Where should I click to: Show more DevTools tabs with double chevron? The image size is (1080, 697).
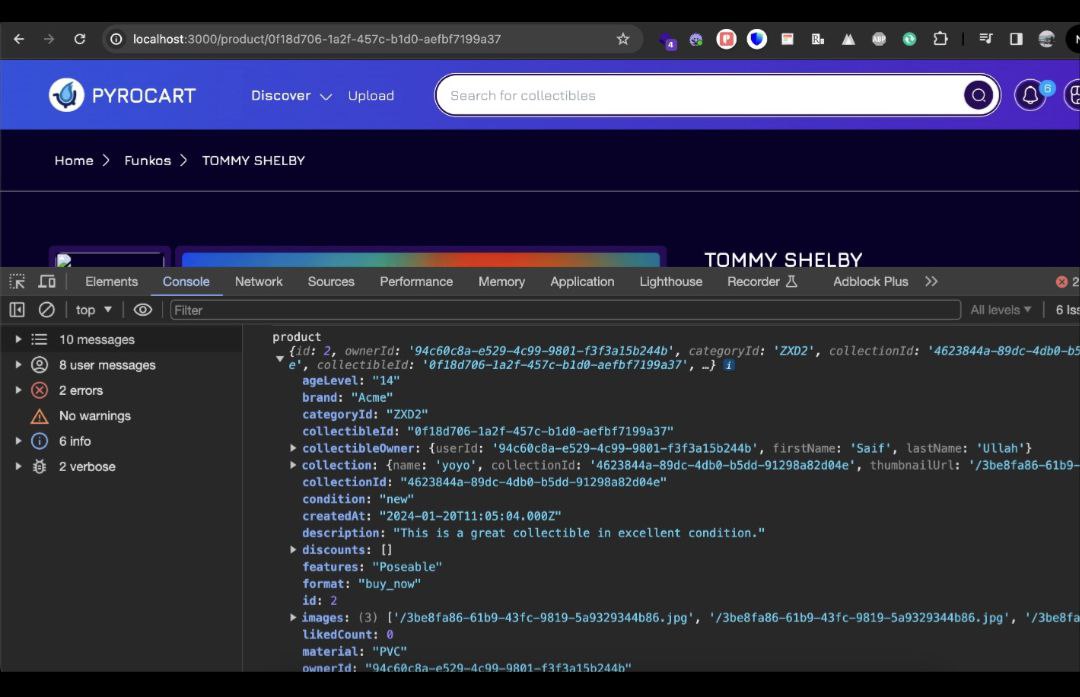click(931, 282)
